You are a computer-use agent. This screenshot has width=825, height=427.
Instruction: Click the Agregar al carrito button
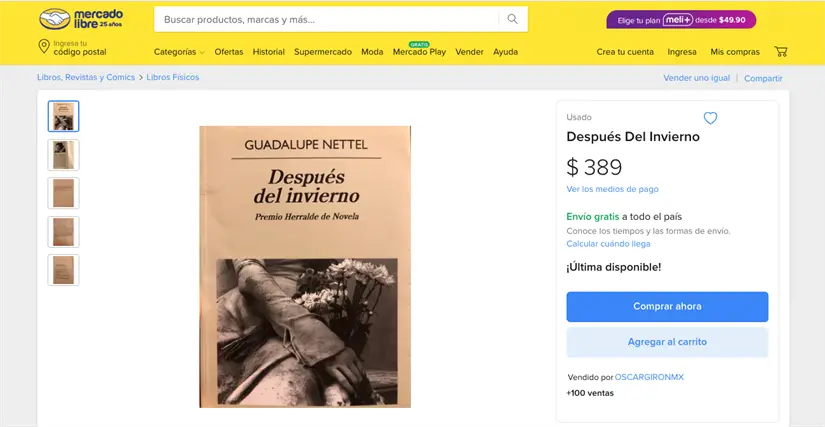pos(667,342)
